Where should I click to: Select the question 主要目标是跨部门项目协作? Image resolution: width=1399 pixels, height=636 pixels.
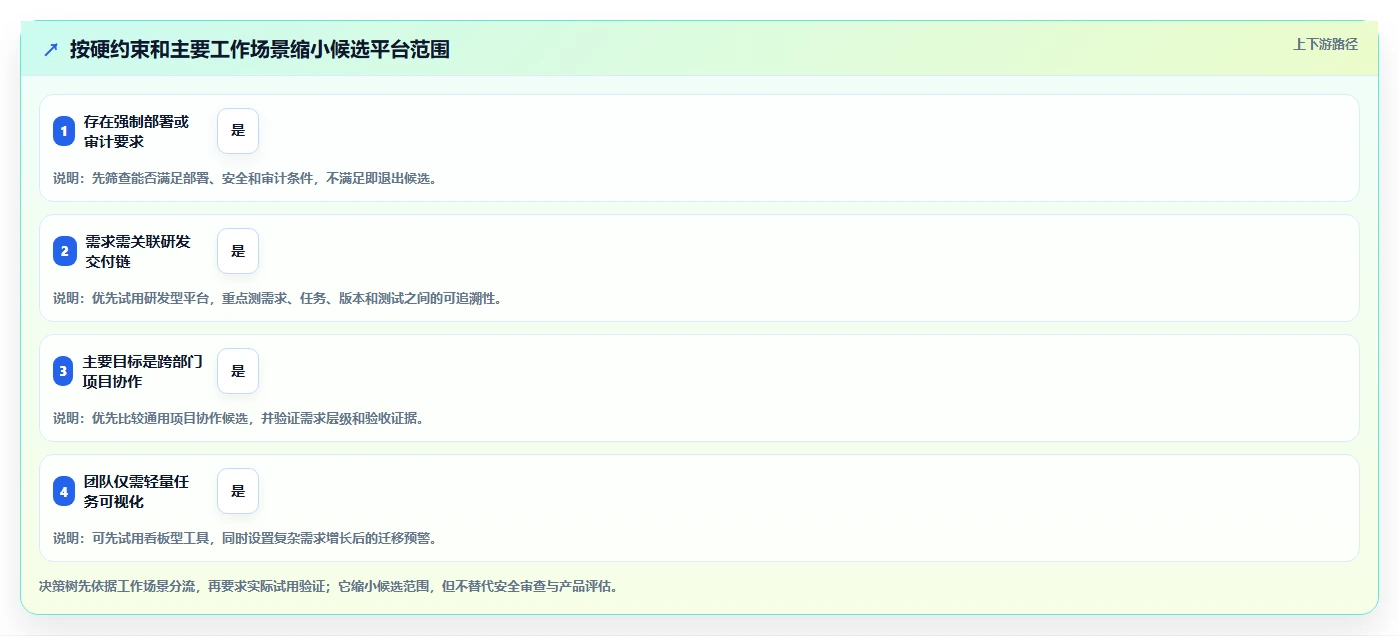pyautogui.click(x=143, y=371)
